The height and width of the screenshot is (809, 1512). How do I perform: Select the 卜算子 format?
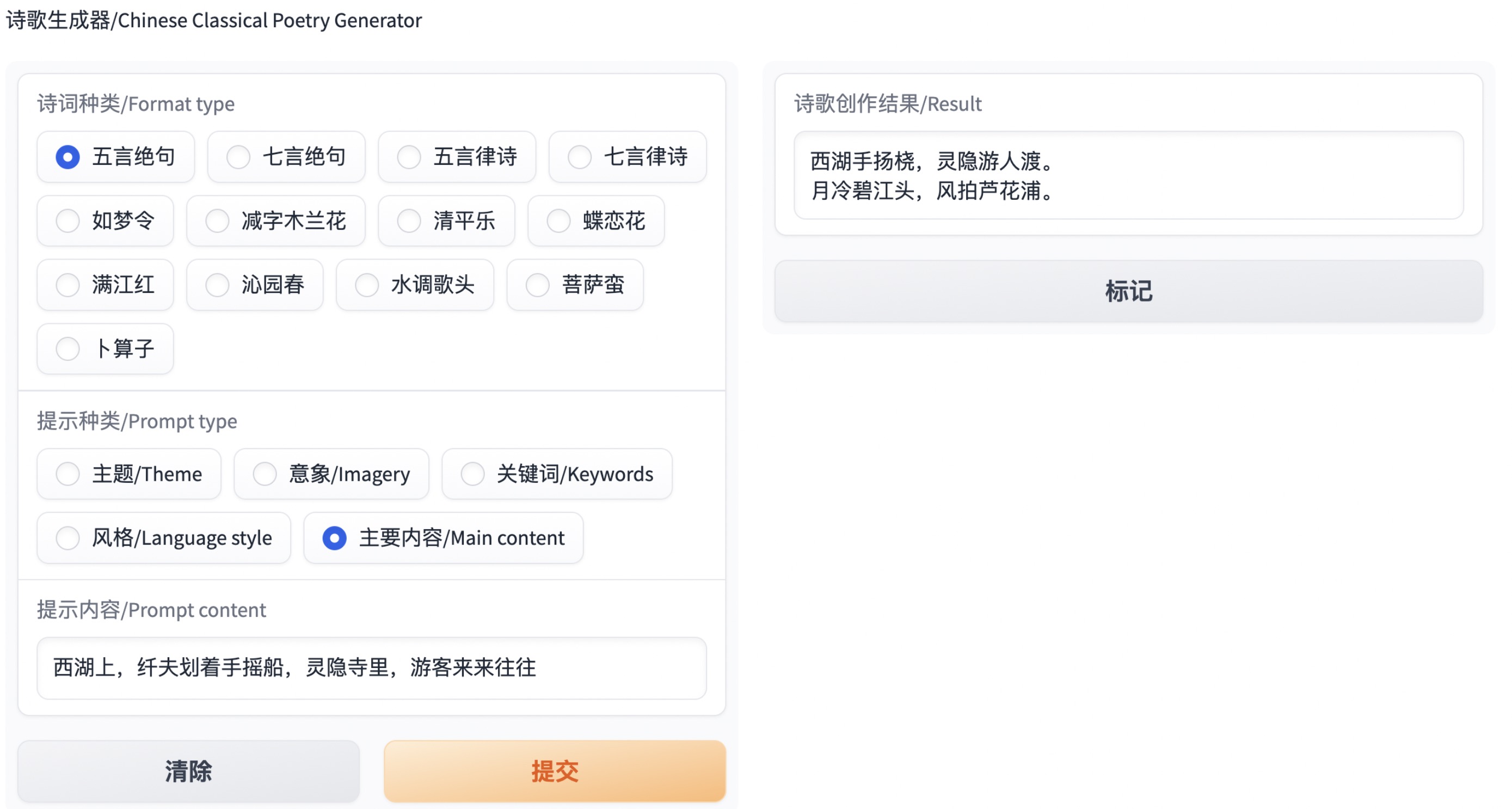[67, 350]
